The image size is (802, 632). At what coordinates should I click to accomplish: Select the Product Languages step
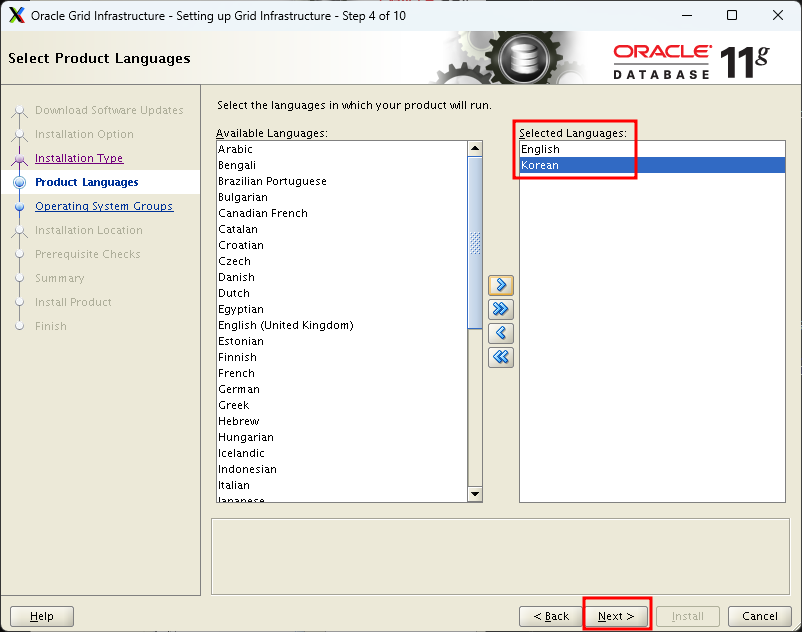[86, 182]
